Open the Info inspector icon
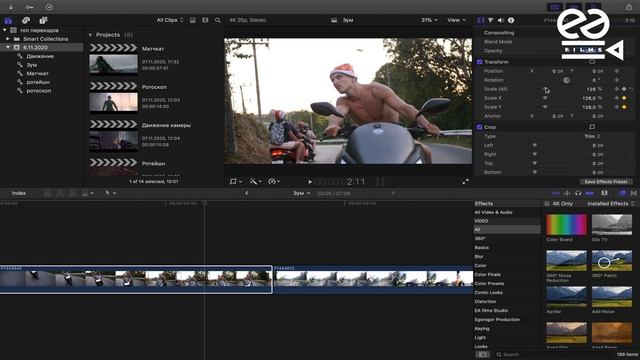This screenshot has width=640, height=360. pyautogui.click(x=511, y=20)
